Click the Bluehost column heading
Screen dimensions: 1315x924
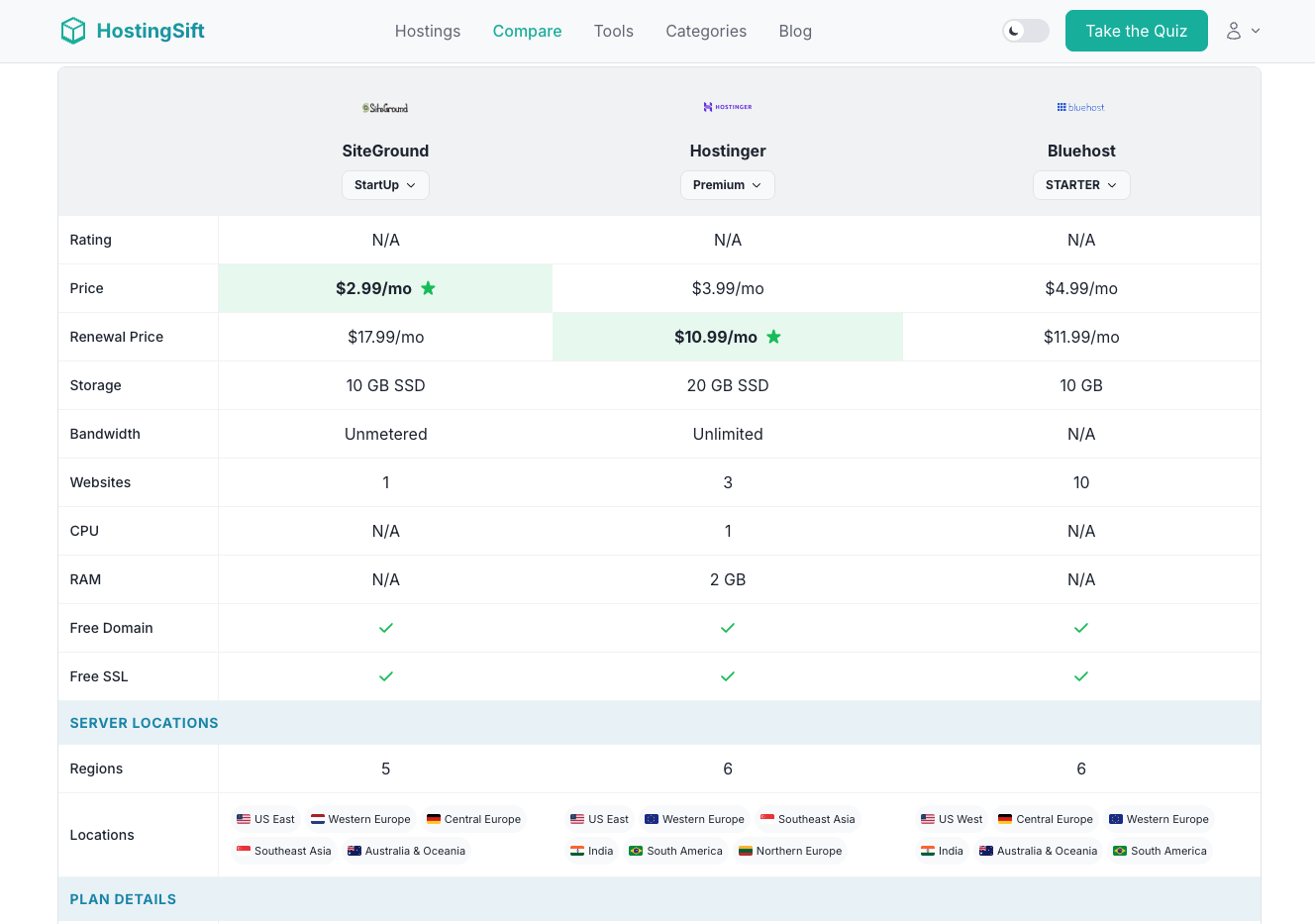coord(1081,151)
